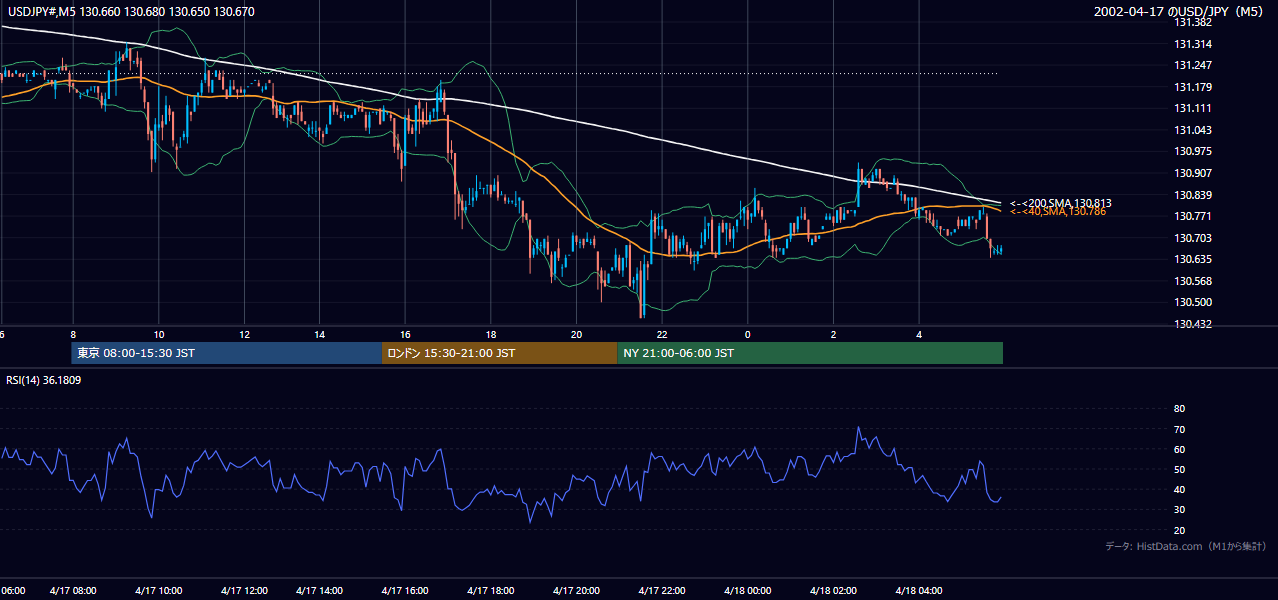This screenshot has height=600, width=1278.
Task: Click RSI level 50 on scale
Action: tap(1179, 469)
